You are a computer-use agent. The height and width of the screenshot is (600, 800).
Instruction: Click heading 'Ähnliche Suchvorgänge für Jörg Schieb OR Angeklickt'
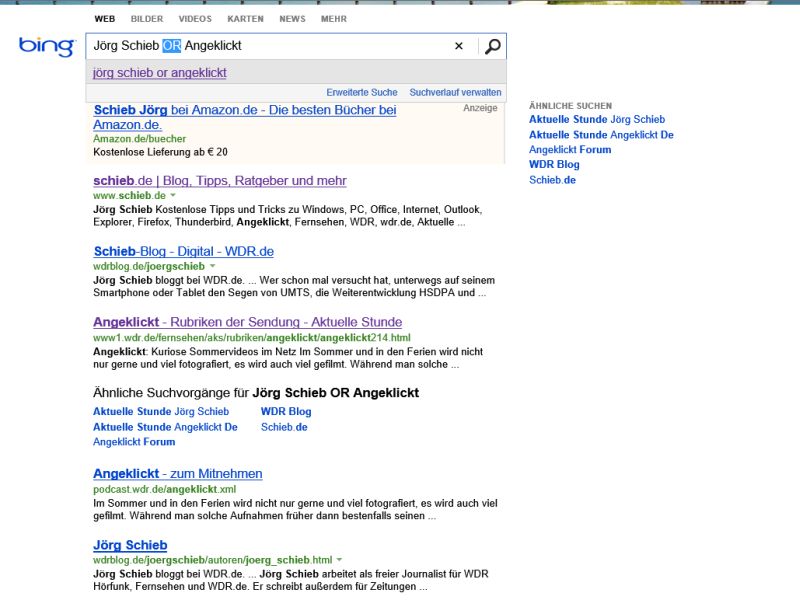(256, 393)
